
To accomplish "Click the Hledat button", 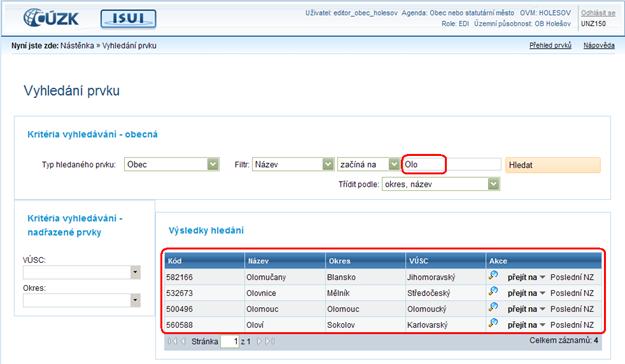I will pos(553,165).
